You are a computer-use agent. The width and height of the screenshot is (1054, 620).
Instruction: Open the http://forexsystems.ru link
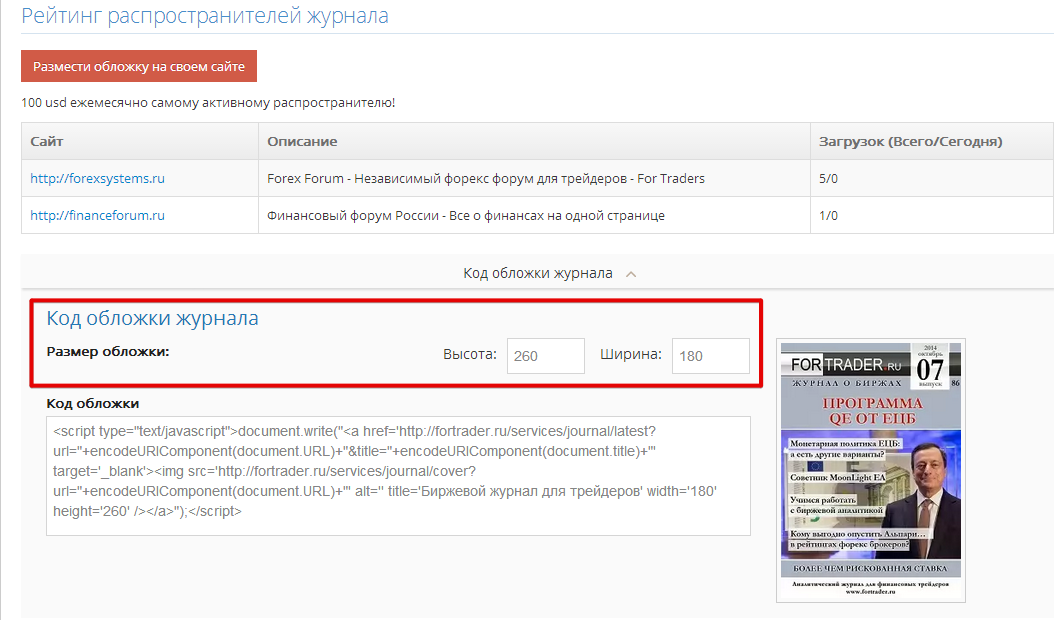click(x=97, y=178)
